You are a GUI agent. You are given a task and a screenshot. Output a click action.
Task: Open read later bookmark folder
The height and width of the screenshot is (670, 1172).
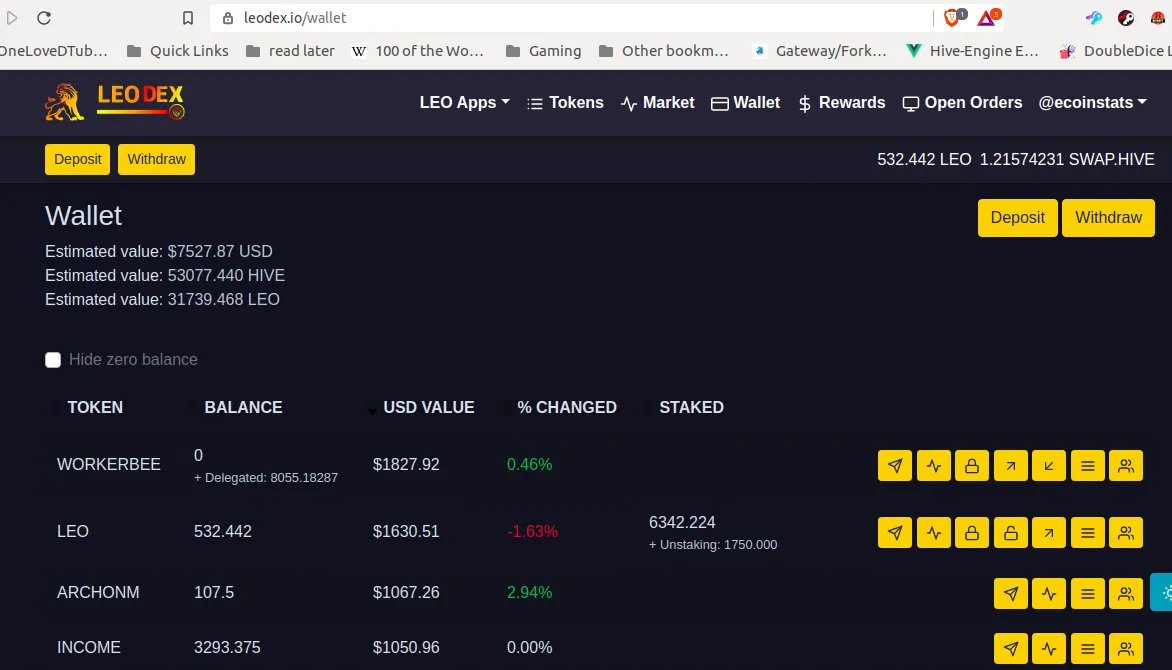(x=290, y=51)
